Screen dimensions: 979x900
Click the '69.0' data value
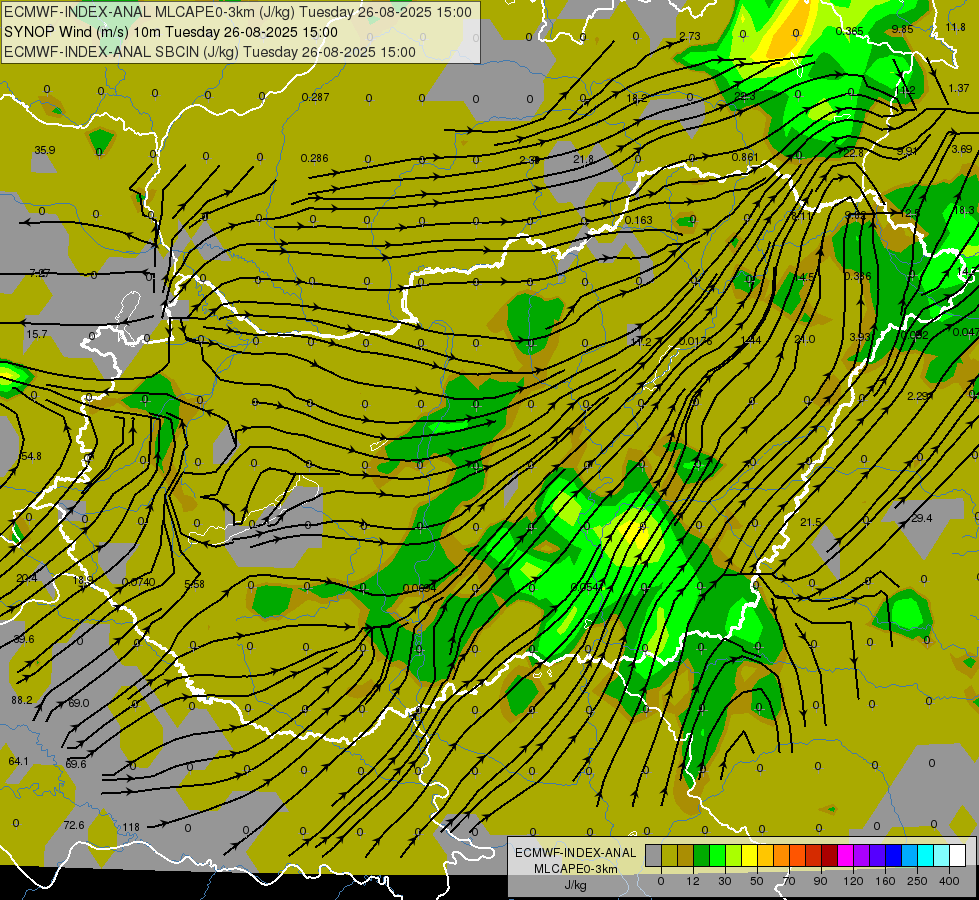coord(79,703)
